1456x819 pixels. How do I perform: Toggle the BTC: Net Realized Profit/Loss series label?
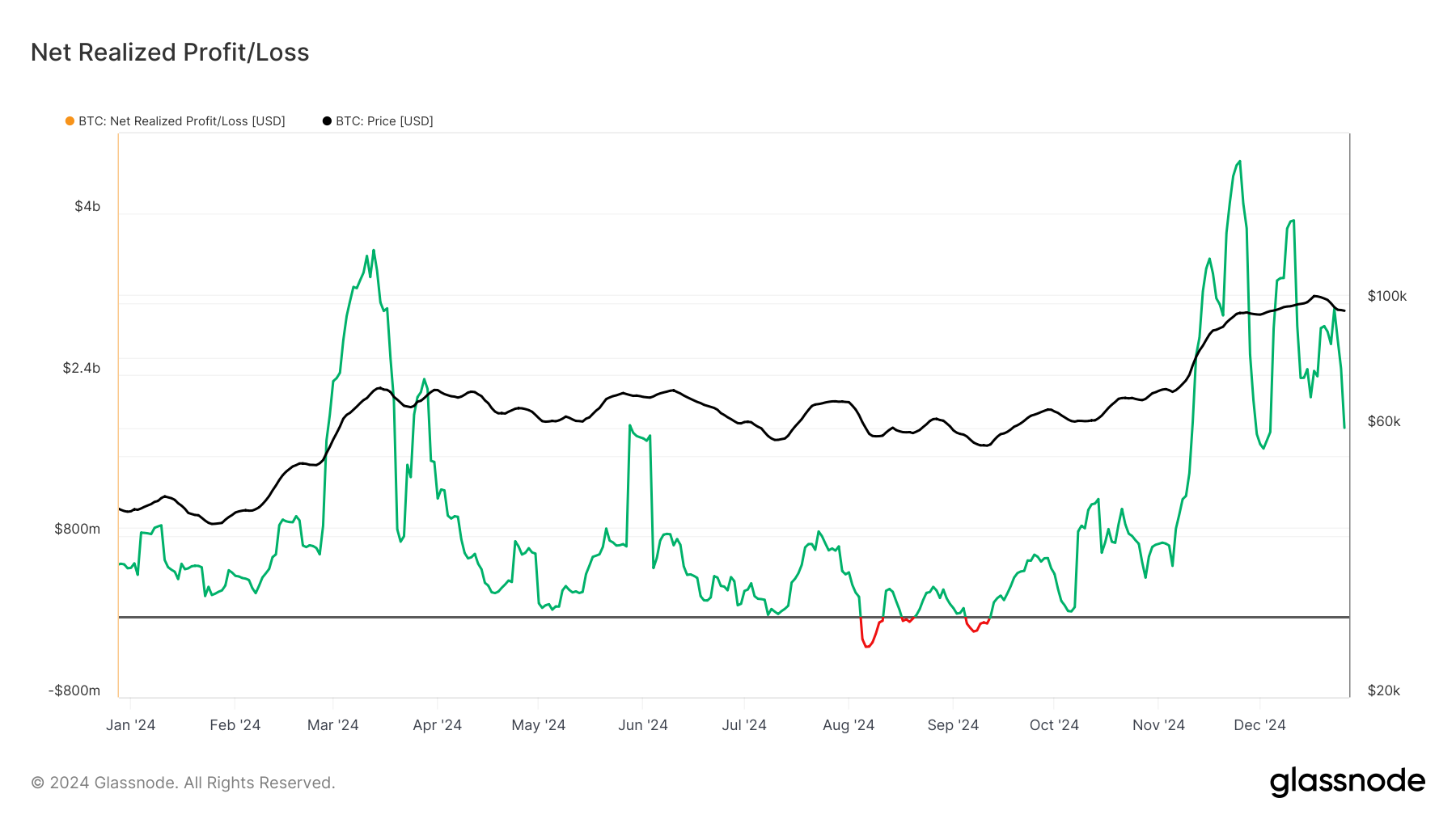point(181,121)
